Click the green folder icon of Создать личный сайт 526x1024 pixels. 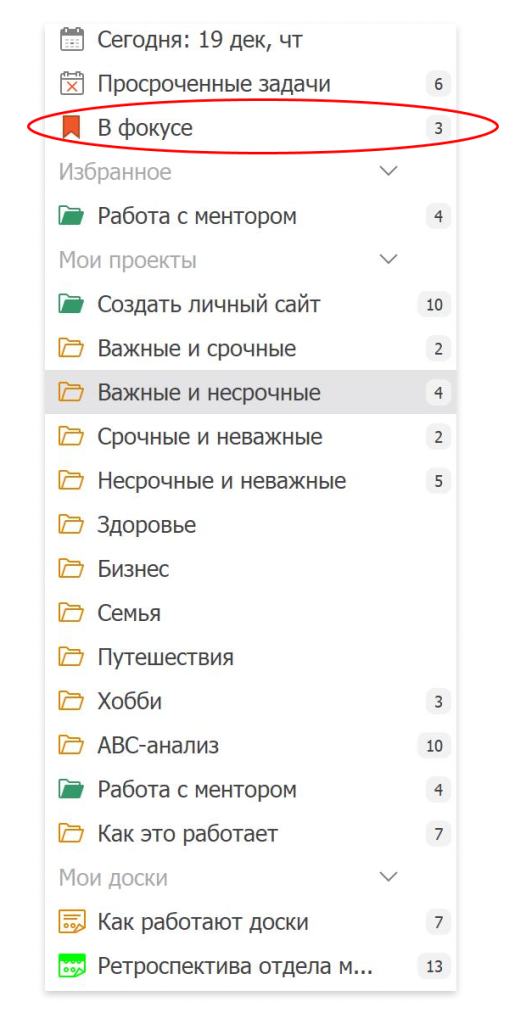pos(71,304)
